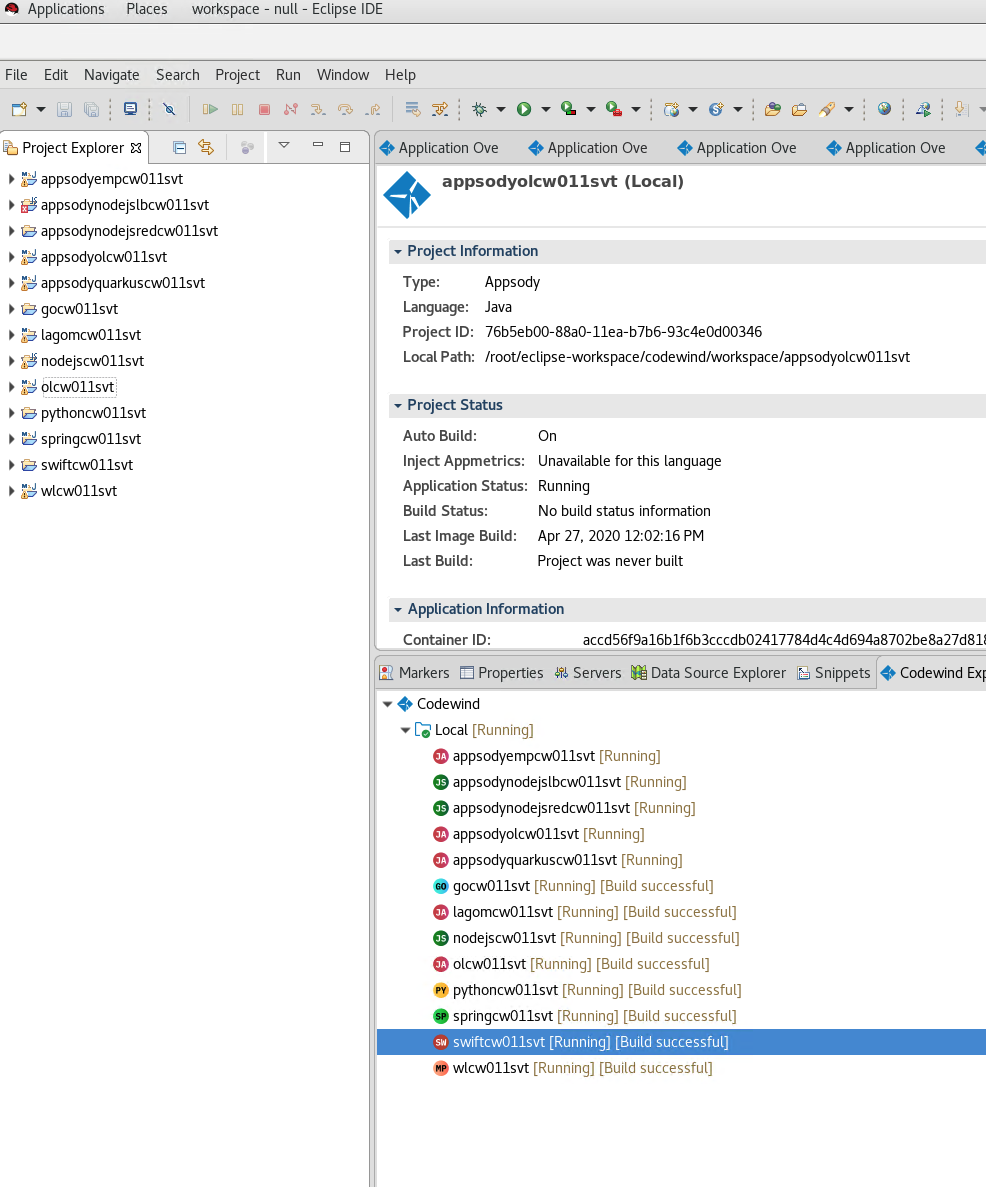
Task: Open the Navigate menu
Action: [x=111, y=74]
